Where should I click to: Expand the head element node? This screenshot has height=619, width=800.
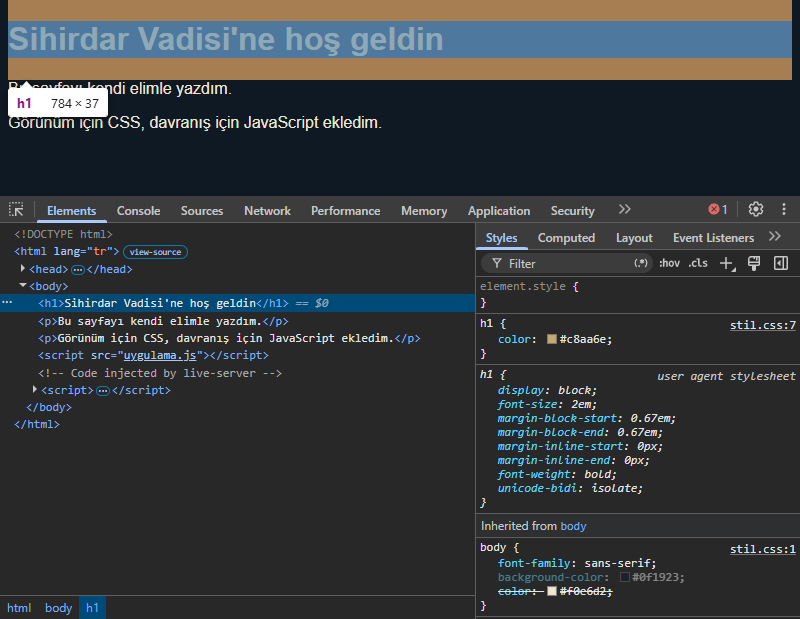(22, 268)
